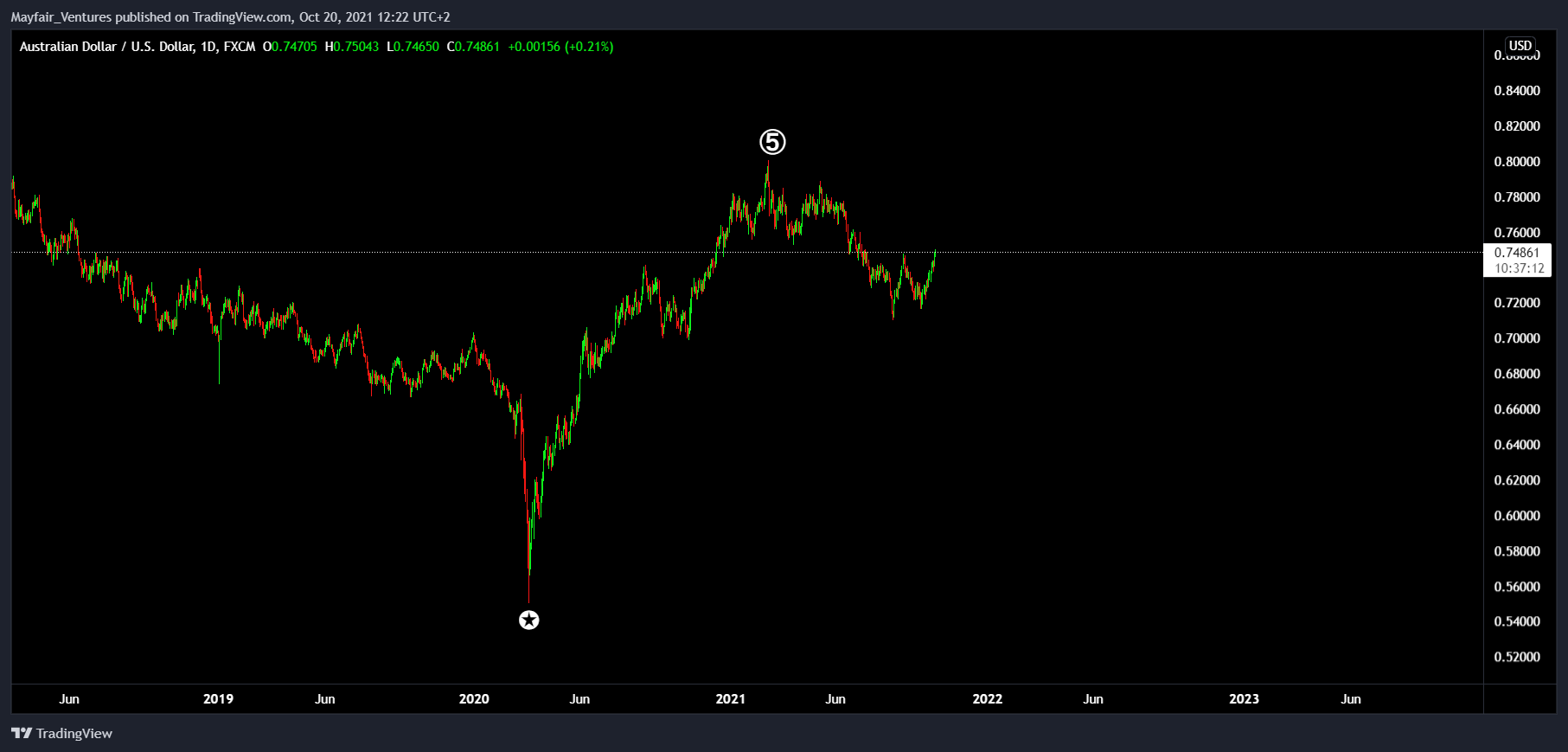Click the close value C0.74861
This screenshot has width=1568, height=752.
[473, 47]
